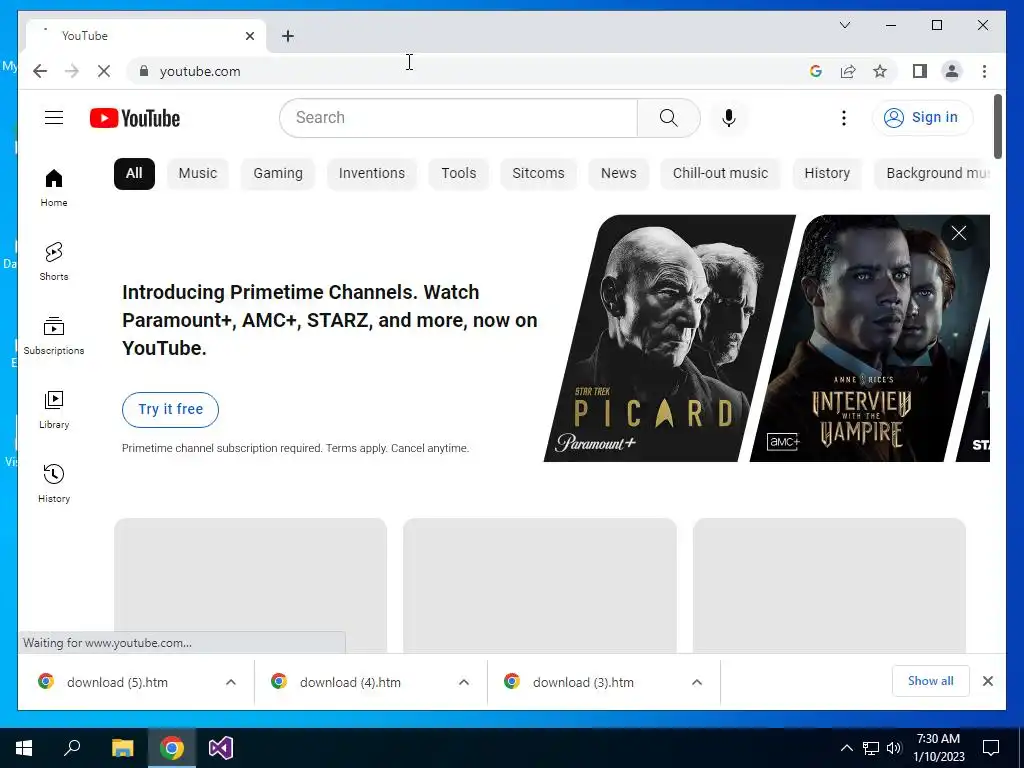Open Chrome three-dot menu

tap(984, 71)
